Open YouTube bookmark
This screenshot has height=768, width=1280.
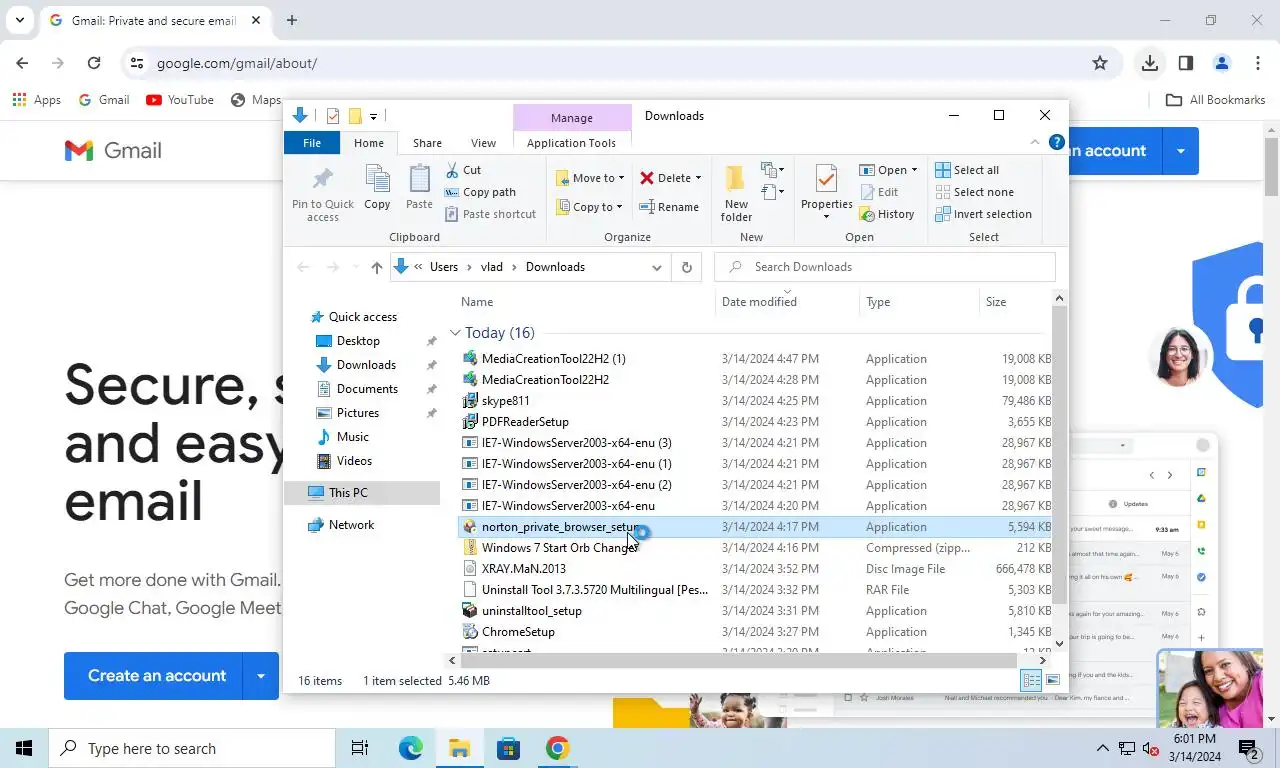(180, 100)
